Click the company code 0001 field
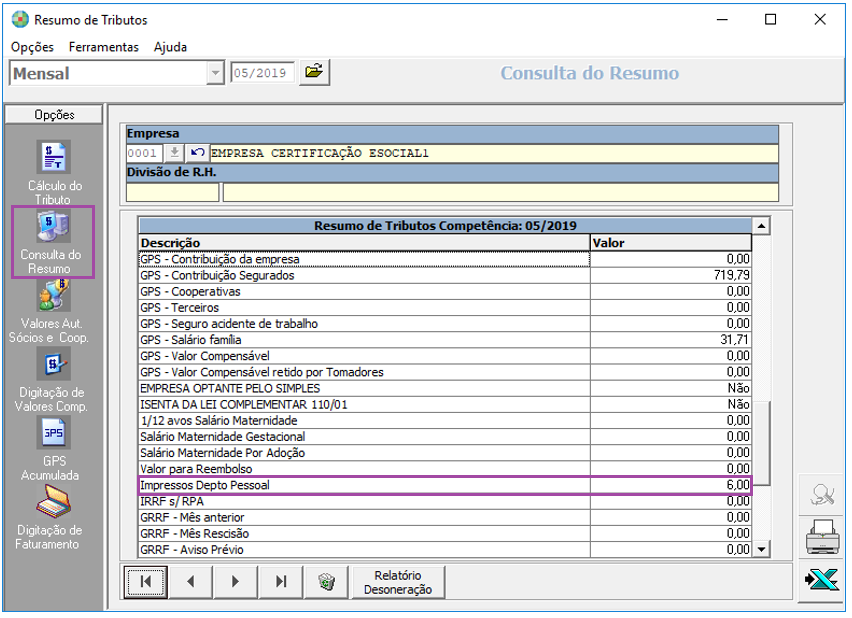The height and width of the screenshot is (618, 852). [x=144, y=153]
